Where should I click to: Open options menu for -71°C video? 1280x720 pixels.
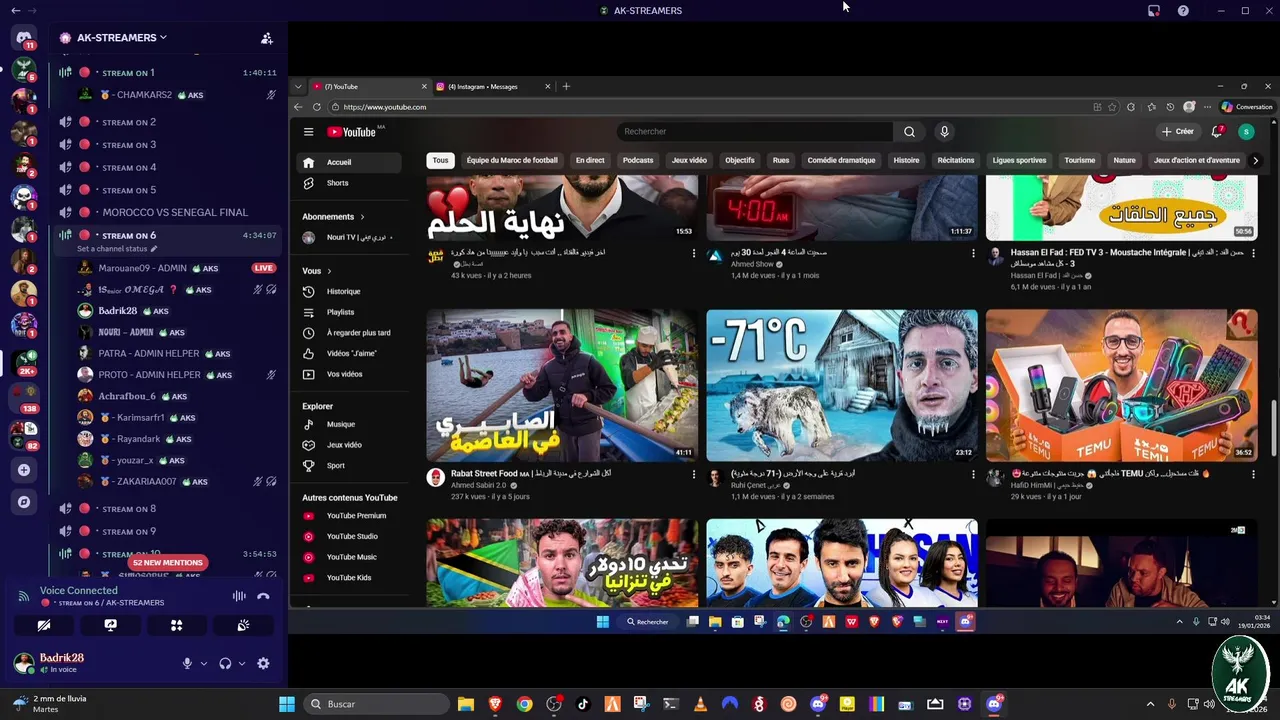click(x=973, y=474)
